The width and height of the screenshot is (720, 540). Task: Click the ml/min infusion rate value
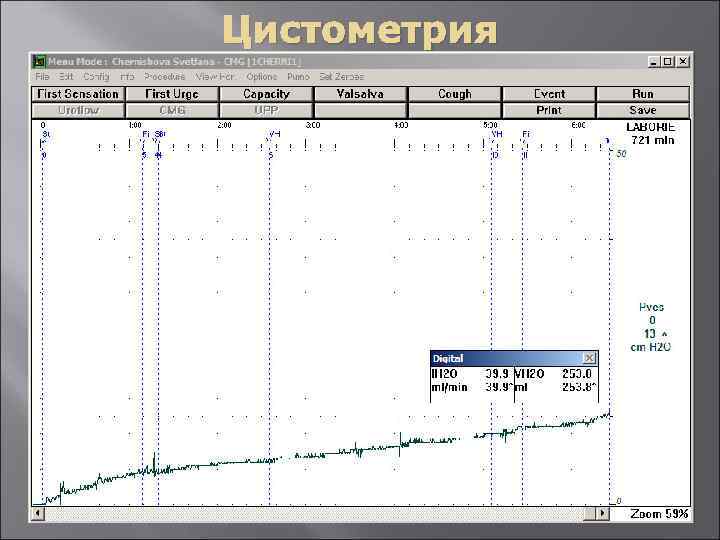497,387
